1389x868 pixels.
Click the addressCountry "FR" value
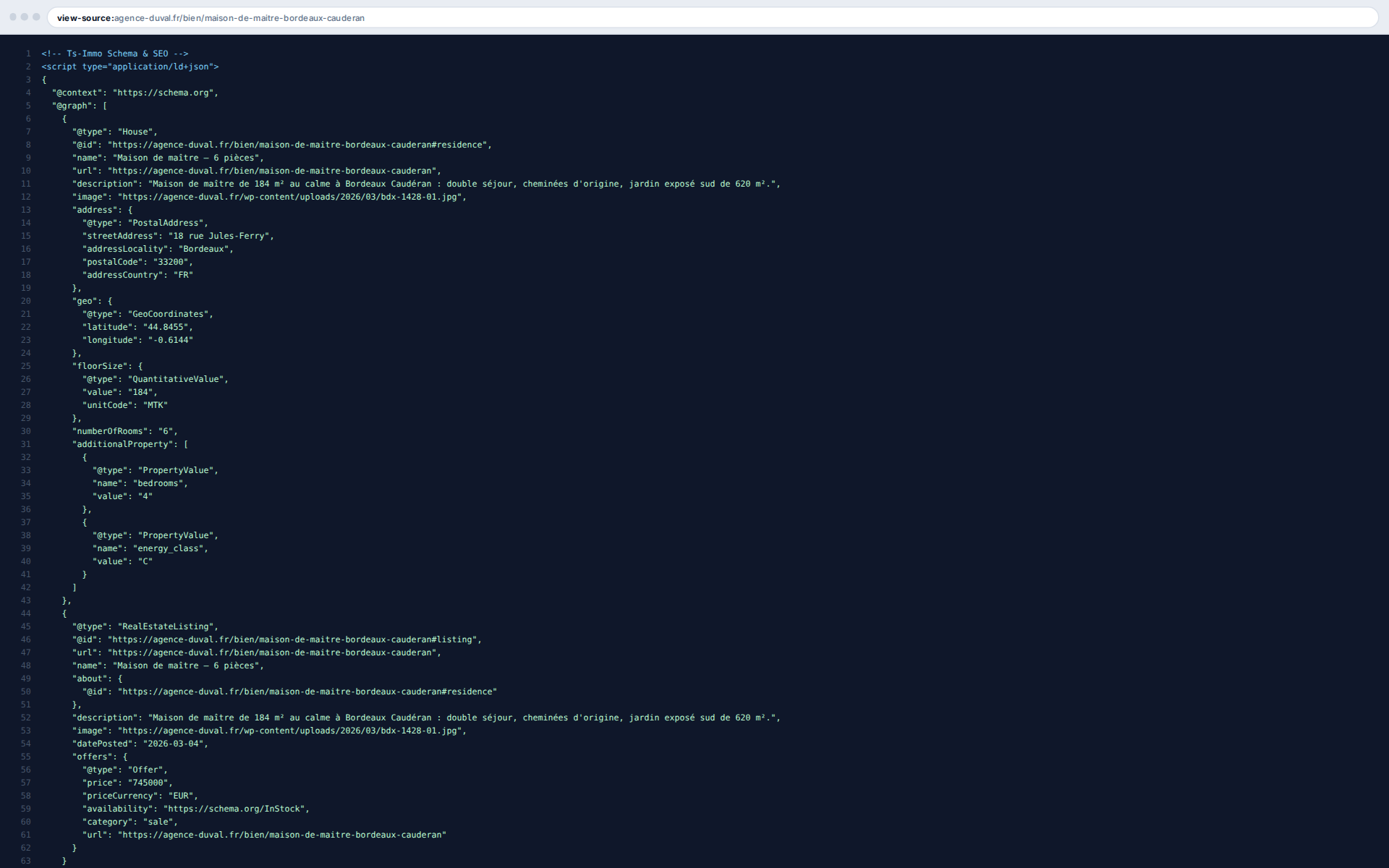point(184,275)
